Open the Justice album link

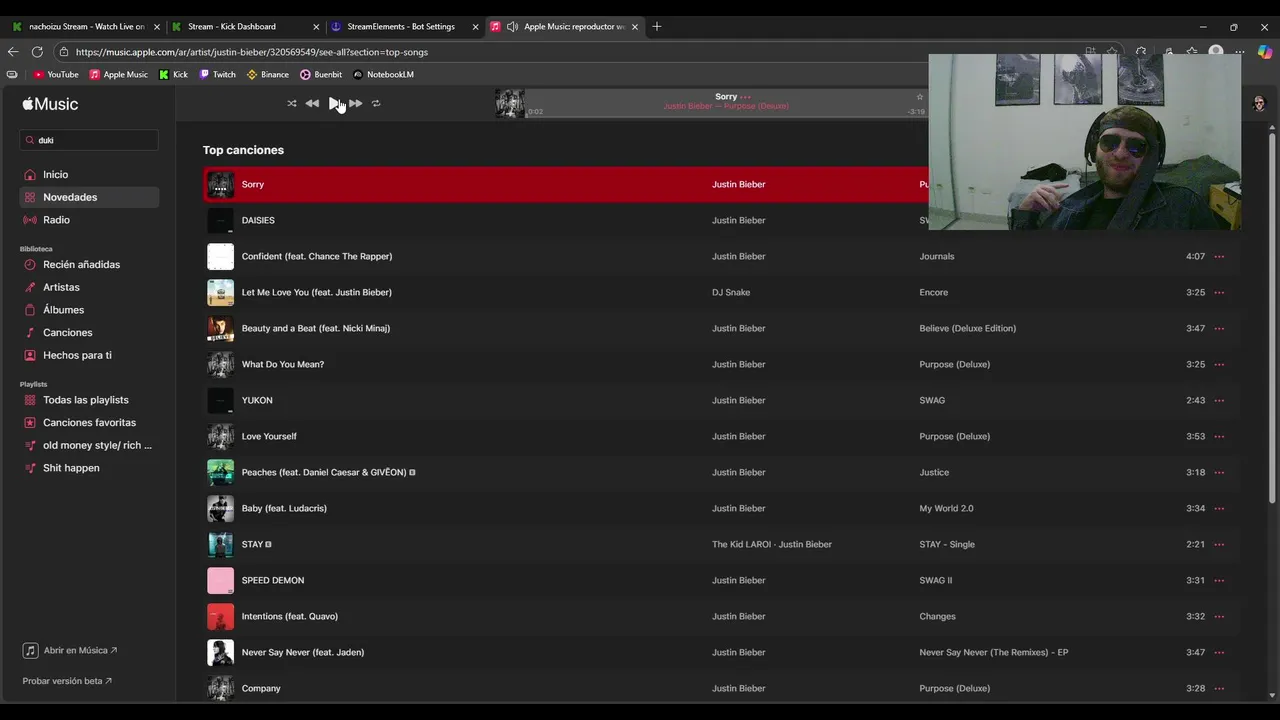pos(934,472)
